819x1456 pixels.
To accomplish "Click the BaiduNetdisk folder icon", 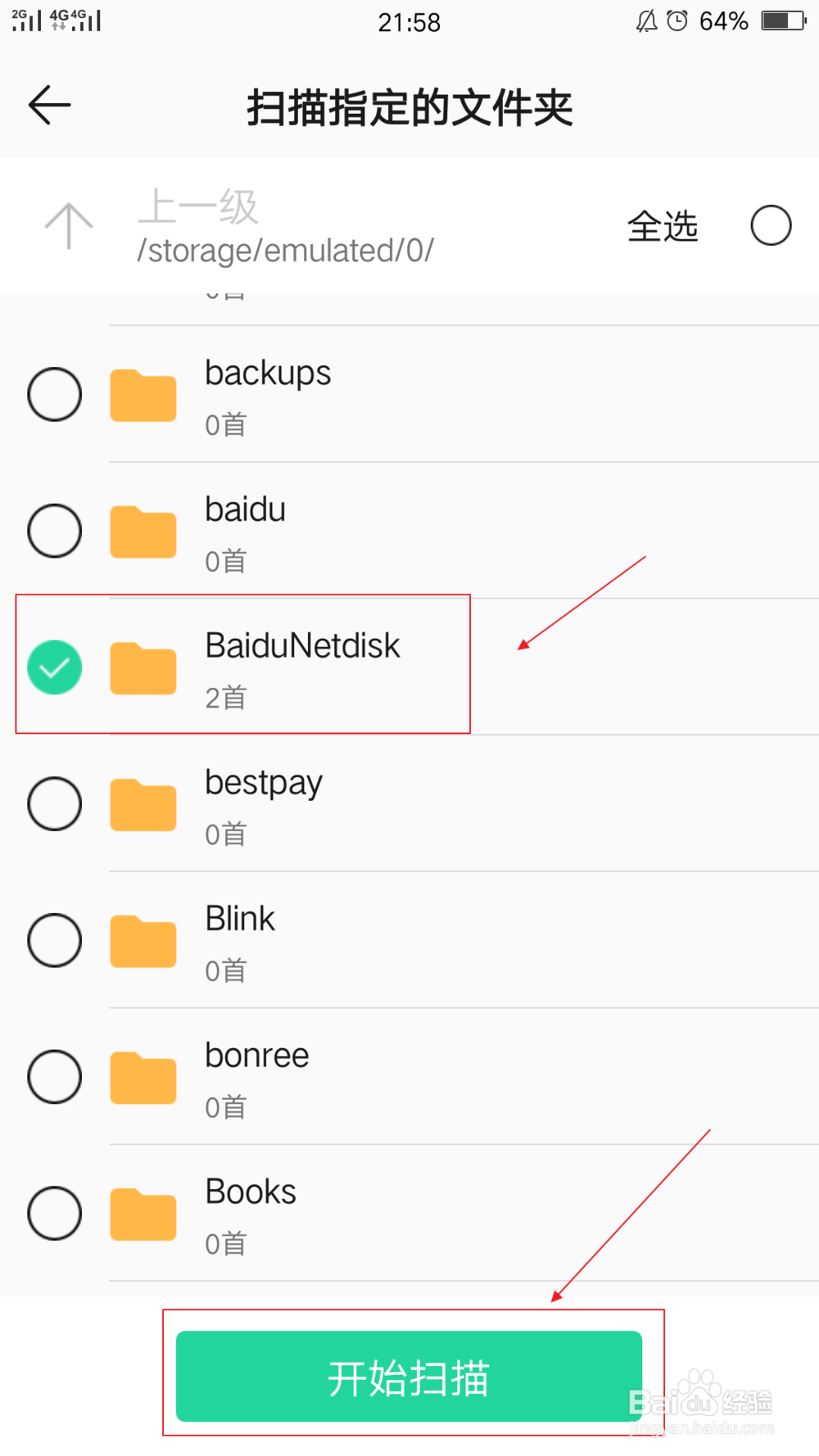I will tap(143, 668).
